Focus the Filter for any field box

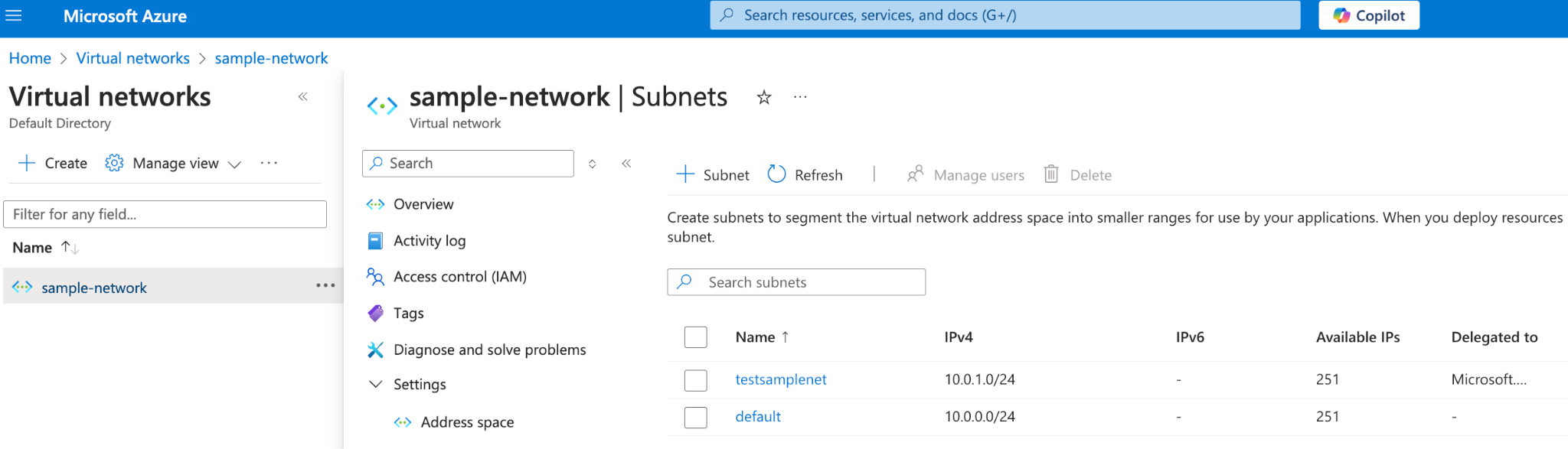click(165, 214)
